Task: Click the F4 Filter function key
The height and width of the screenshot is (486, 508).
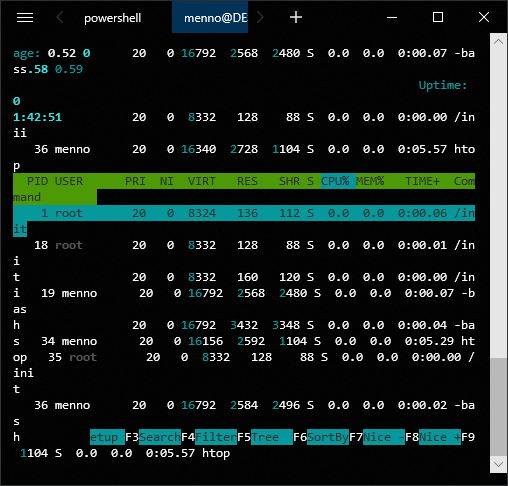Action: (x=209, y=437)
